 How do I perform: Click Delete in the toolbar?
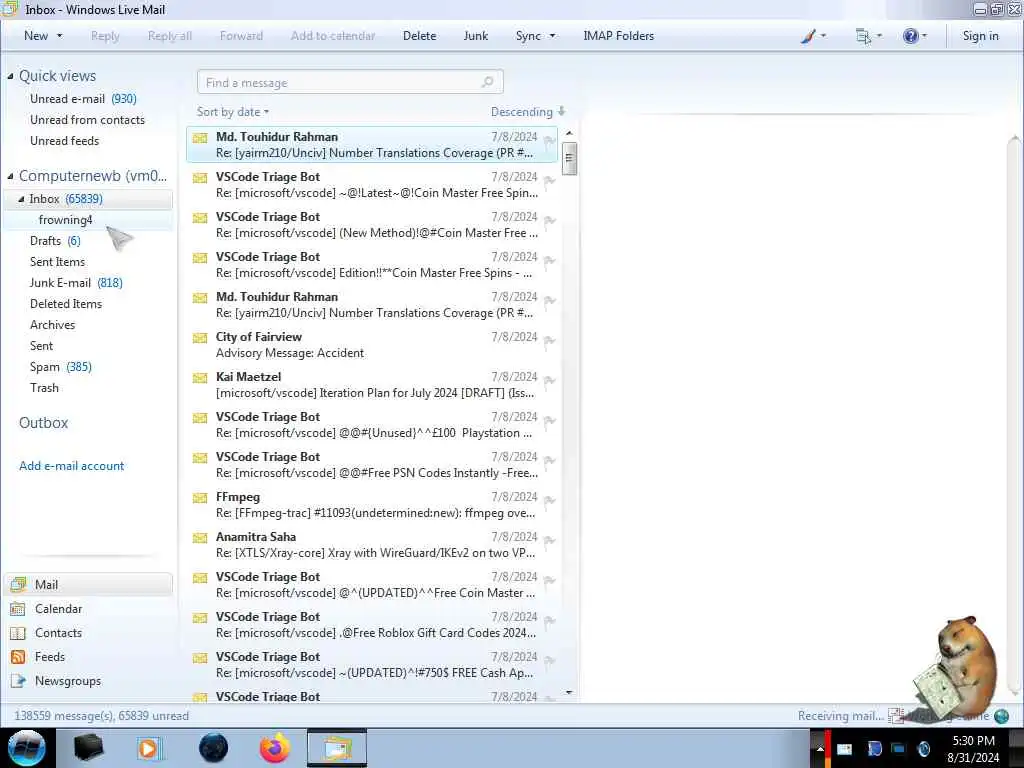419,36
